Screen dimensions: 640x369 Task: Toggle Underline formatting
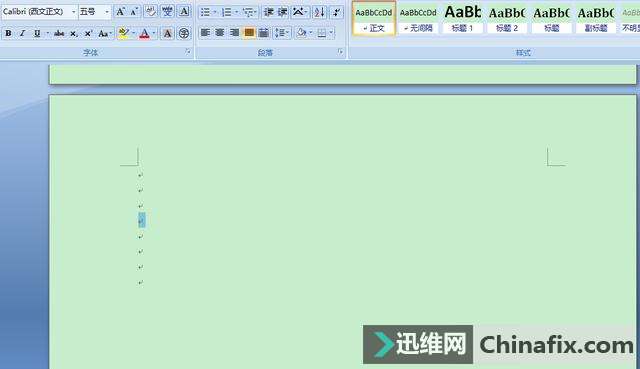pos(37,33)
